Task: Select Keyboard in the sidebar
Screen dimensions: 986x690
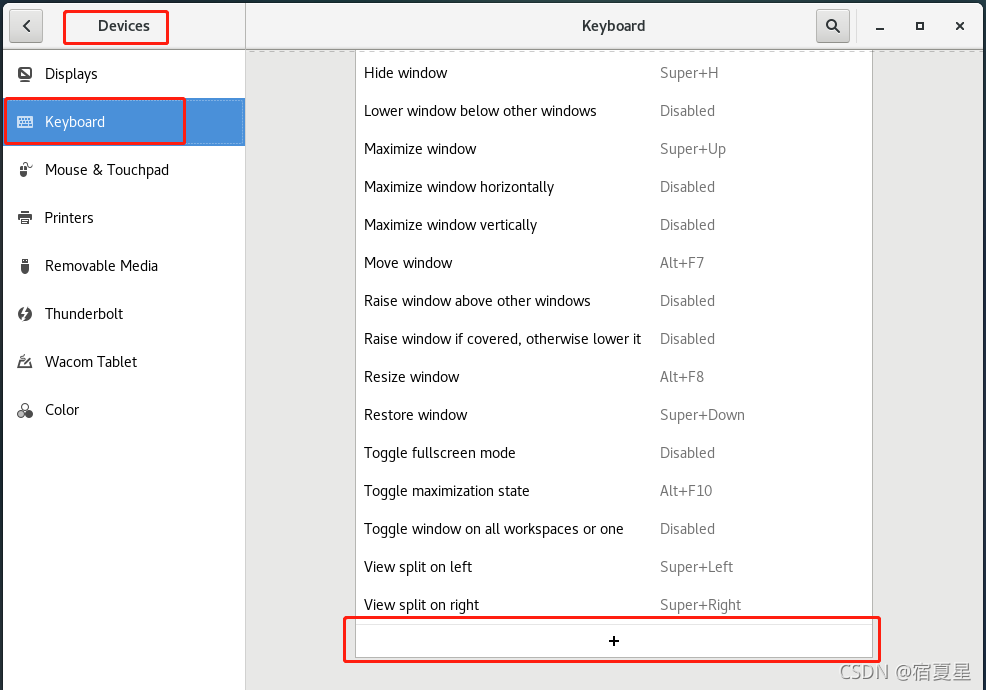Action: (x=124, y=122)
